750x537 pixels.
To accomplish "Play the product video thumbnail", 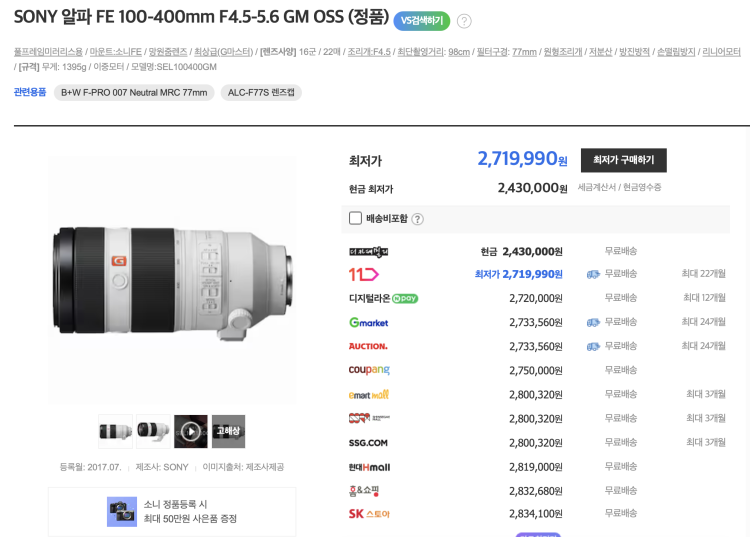I will pyautogui.click(x=191, y=431).
